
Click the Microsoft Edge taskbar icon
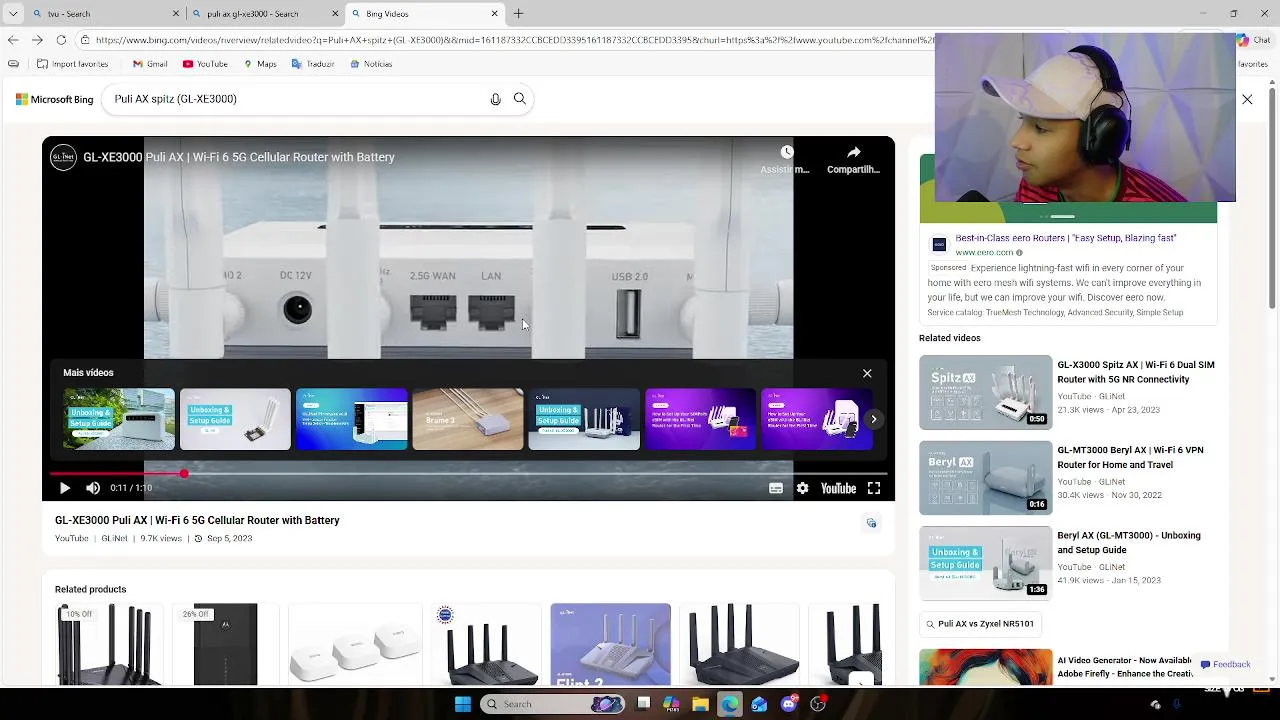point(730,704)
